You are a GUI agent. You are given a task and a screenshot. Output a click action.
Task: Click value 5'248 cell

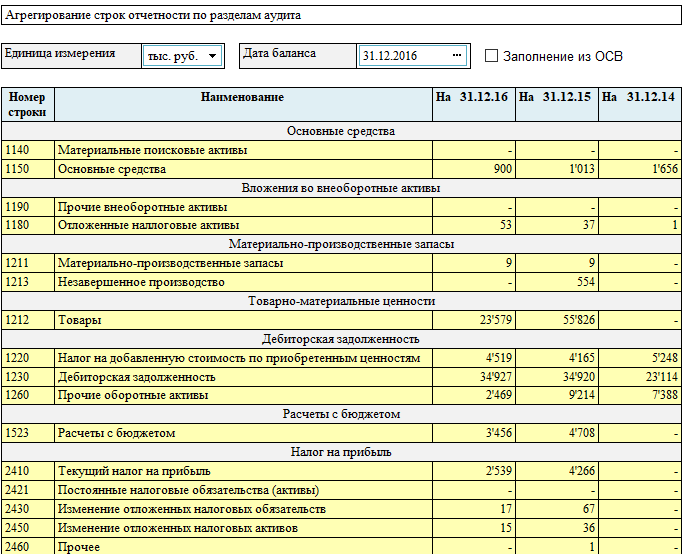[x=640, y=358]
